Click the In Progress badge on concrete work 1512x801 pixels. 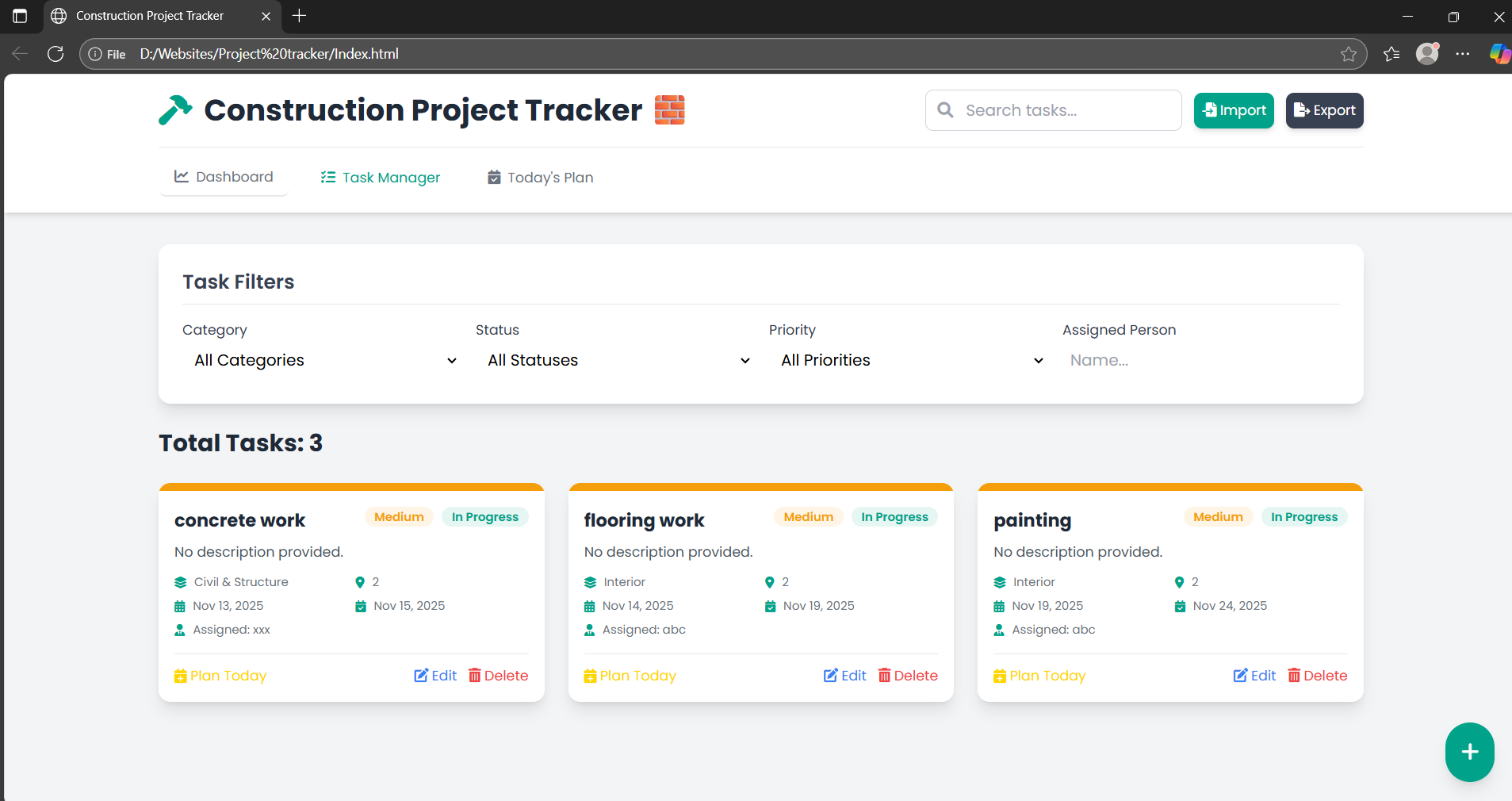coord(484,516)
